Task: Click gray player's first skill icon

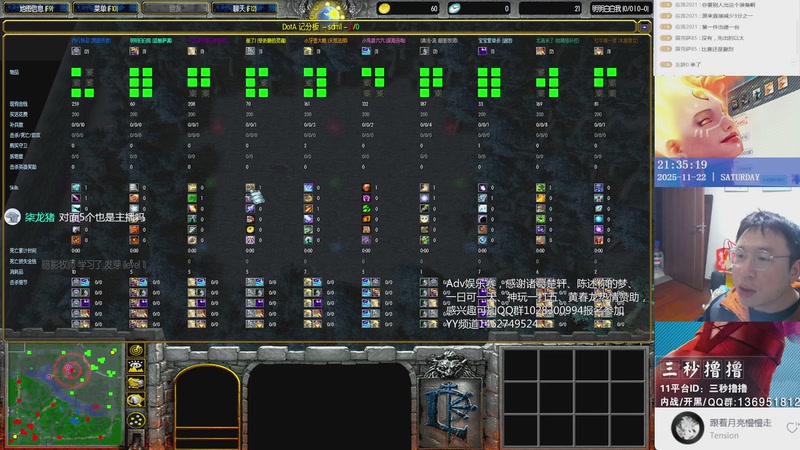Action: pyautogui.click(x=424, y=187)
